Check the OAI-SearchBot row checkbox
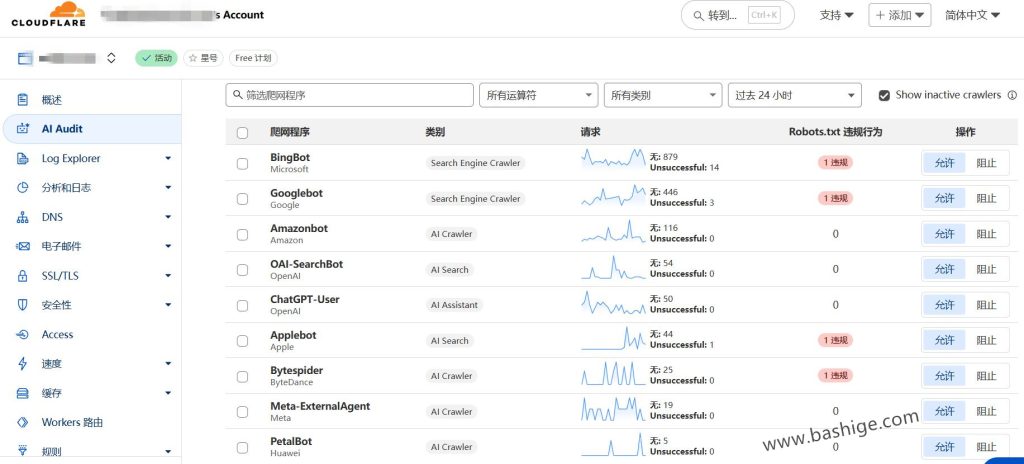Viewport: 1024px width, 464px height. click(242, 270)
